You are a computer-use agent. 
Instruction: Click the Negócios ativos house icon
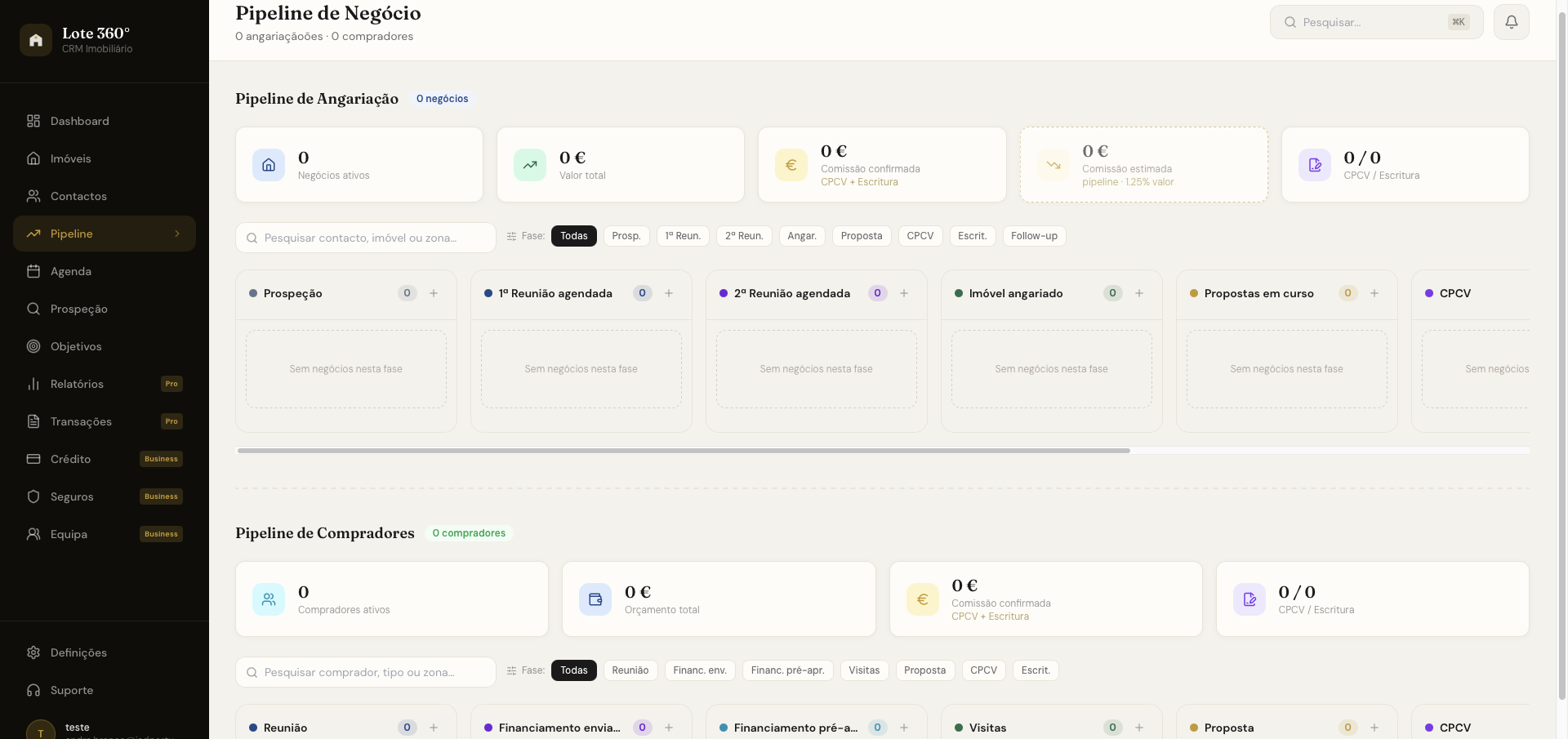point(269,165)
